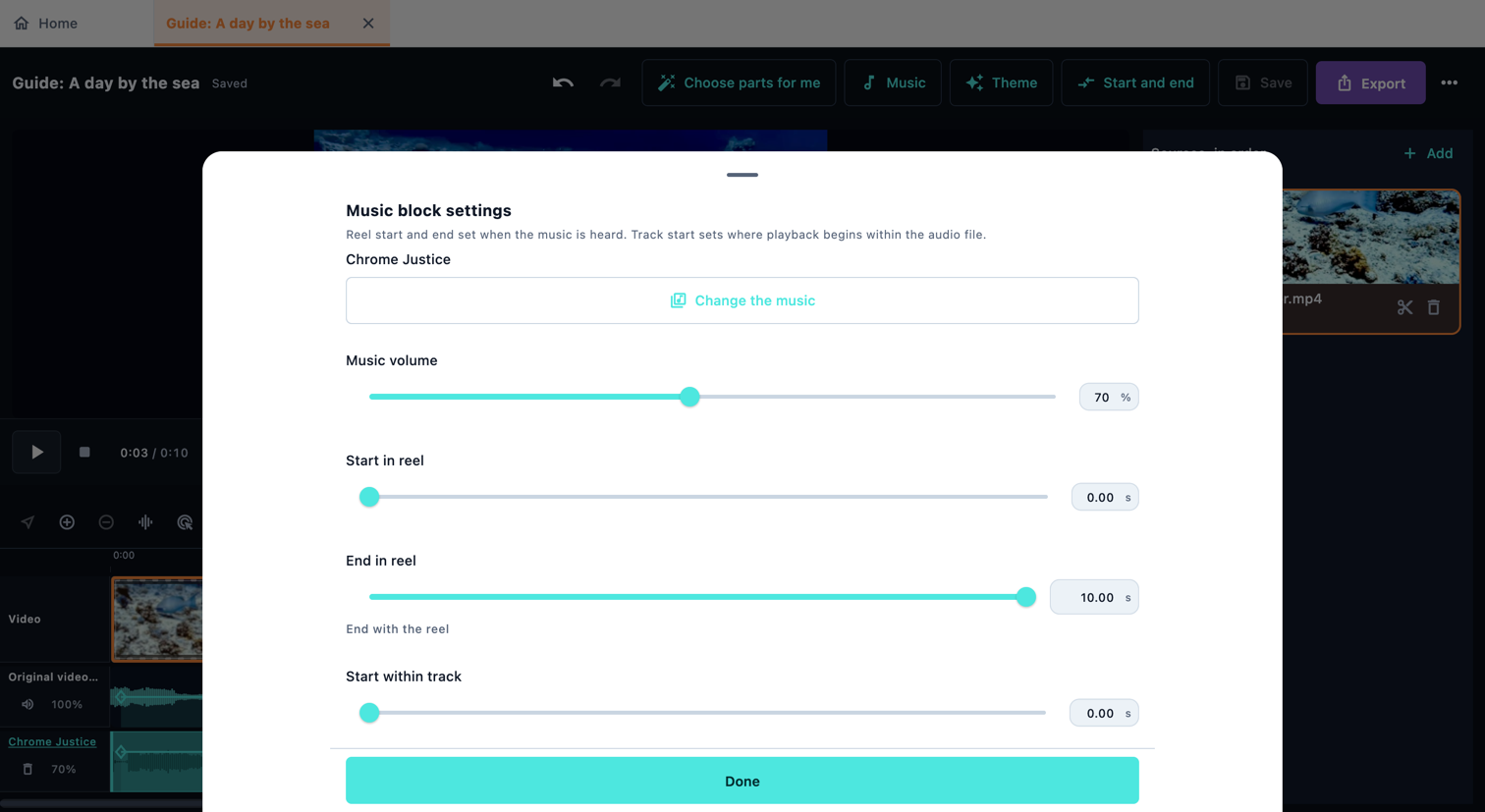Click the Music volume percent field

tap(1109, 397)
